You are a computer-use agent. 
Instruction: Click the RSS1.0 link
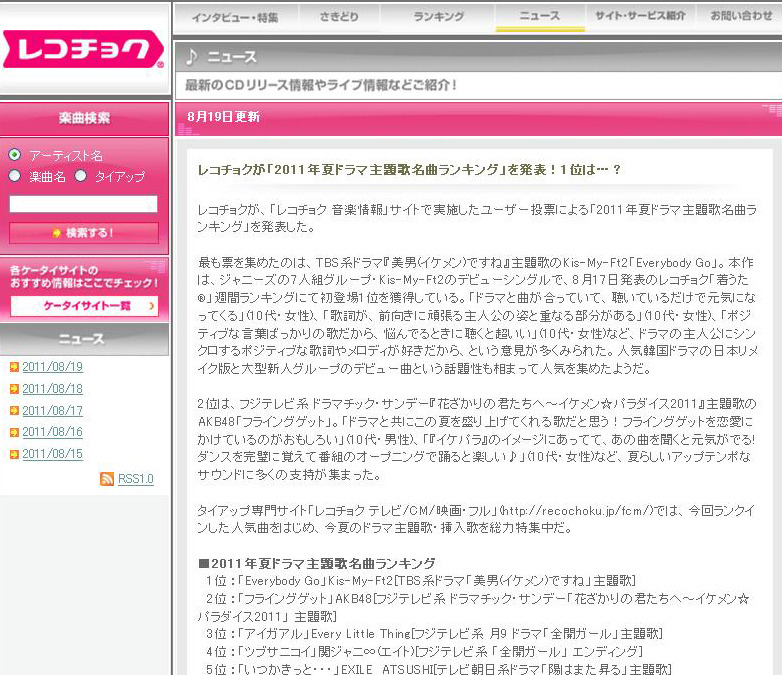click(136, 479)
